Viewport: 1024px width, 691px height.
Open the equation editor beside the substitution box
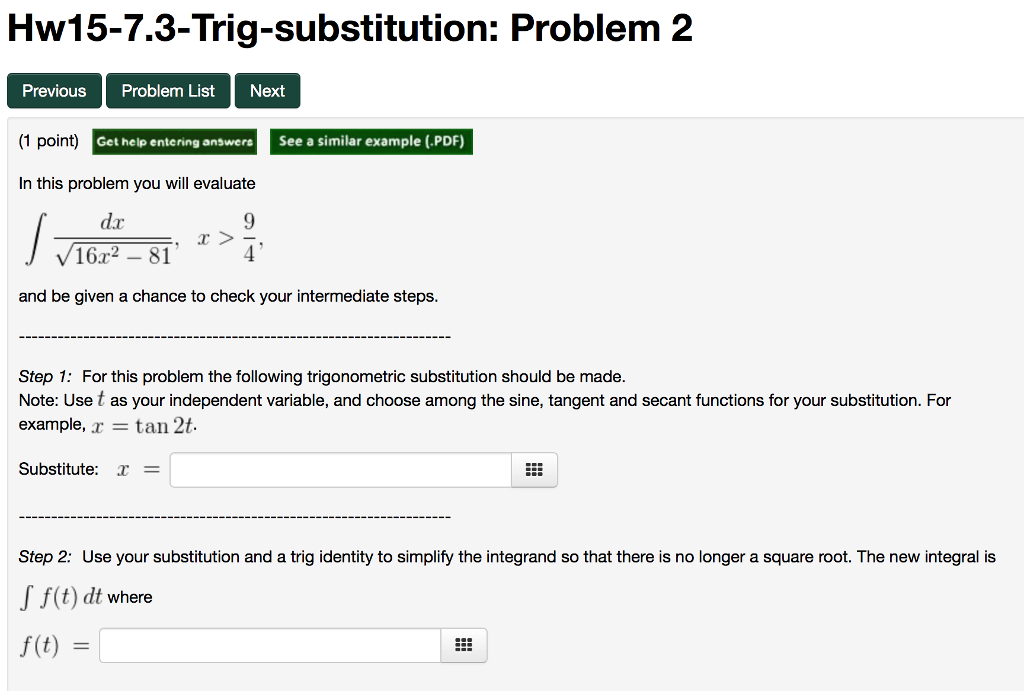click(534, 469)
